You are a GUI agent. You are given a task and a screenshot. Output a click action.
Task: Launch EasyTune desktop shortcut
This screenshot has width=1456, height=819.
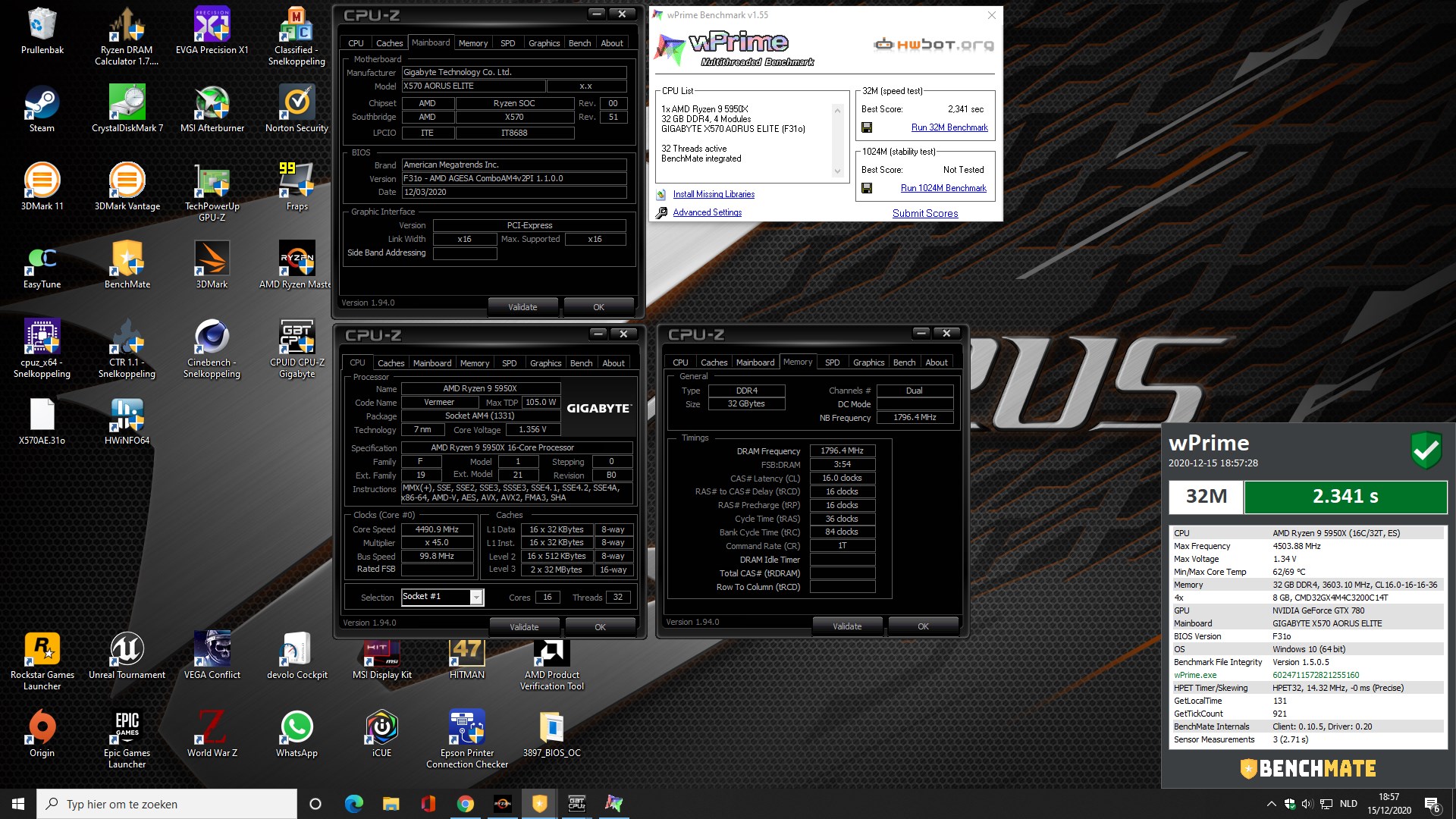pos(42,265)
